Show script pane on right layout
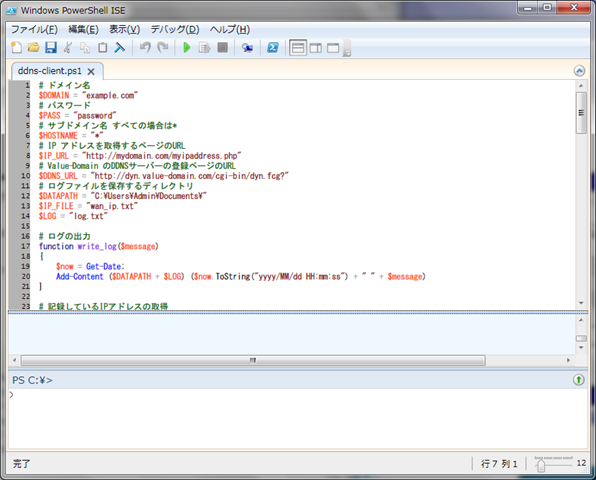 pyautogui.click(x=315, y=48)
